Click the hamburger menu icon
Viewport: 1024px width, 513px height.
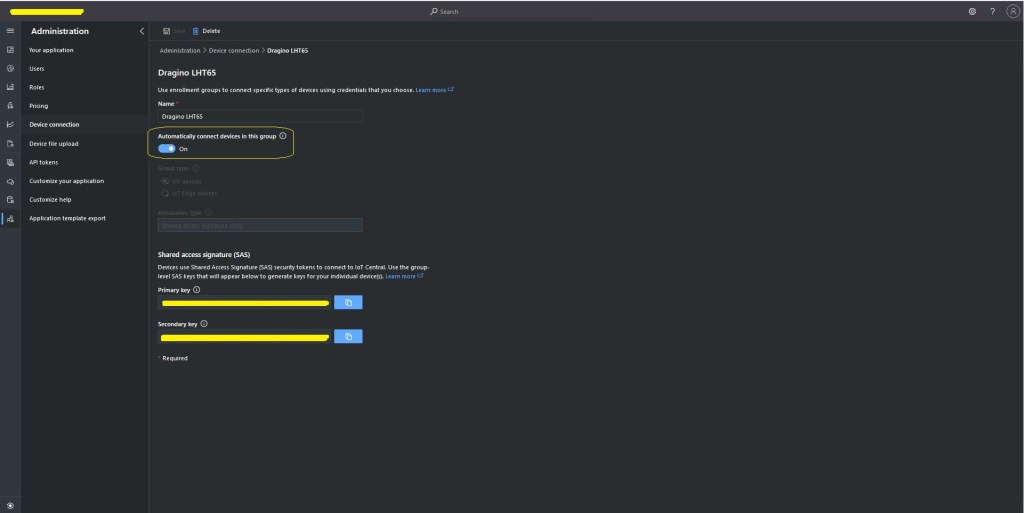[x=10, y=31]
